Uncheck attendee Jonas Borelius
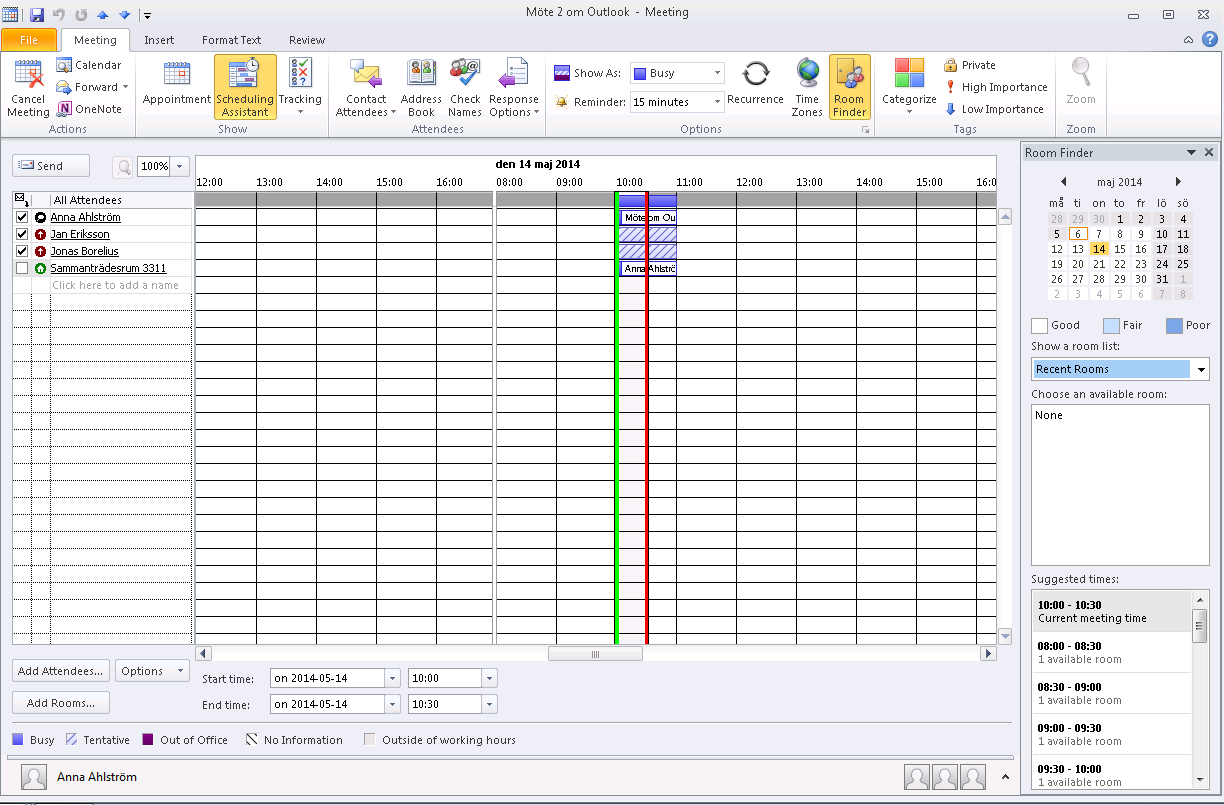Viewport: 1224px width, 805px height. pos(22,251)
